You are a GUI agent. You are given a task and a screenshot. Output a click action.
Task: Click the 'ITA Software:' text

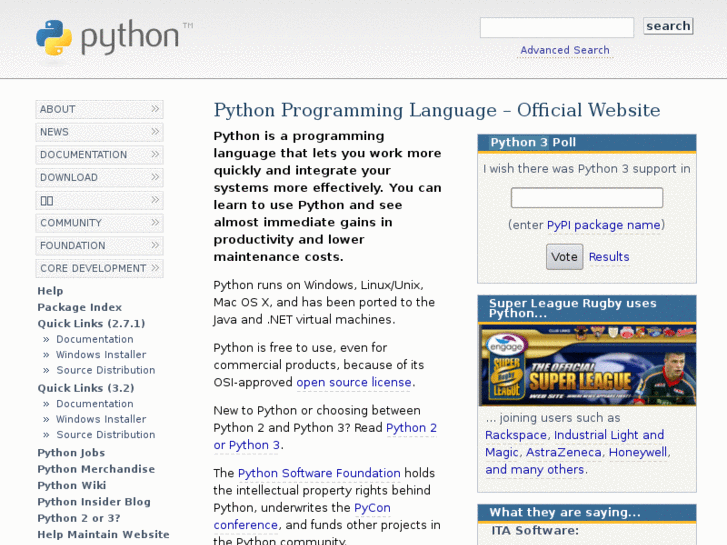pyautogui.click(x=535, y=530)
